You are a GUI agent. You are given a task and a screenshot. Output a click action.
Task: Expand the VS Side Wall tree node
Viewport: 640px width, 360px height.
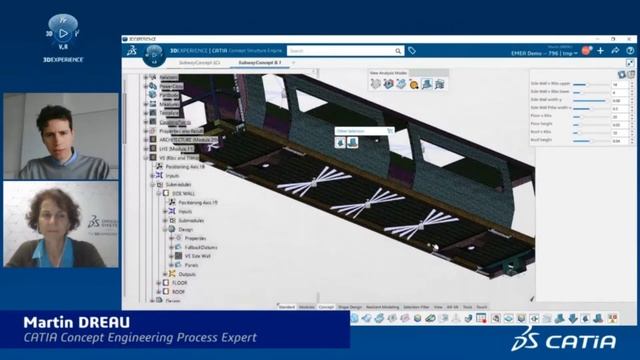click(171, 256)
